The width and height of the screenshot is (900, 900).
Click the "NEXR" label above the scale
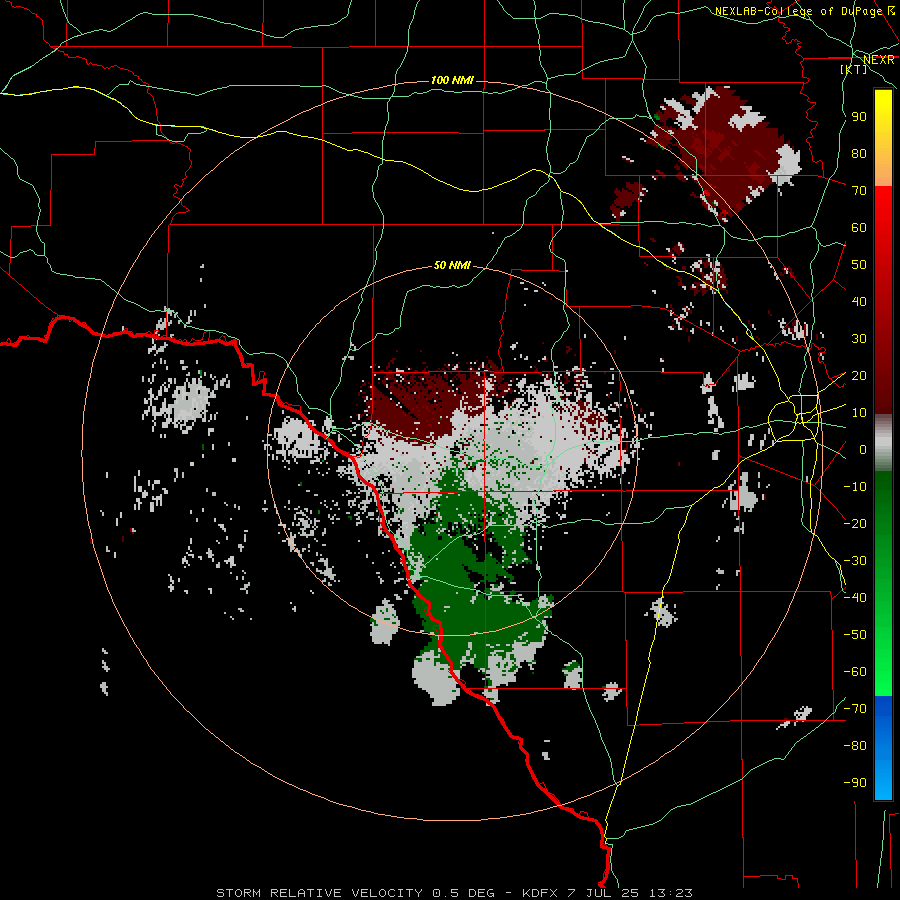(879, 60)
